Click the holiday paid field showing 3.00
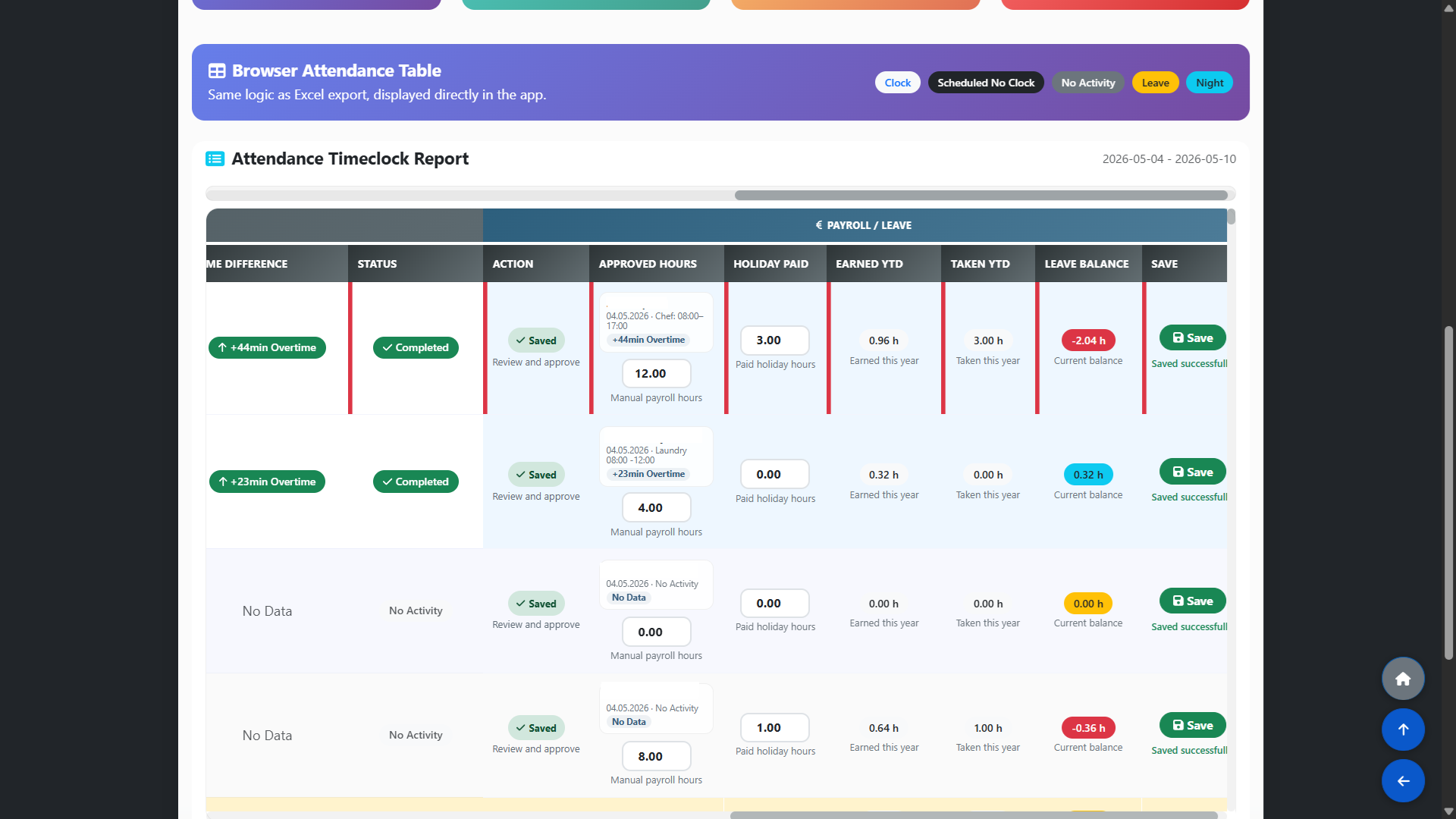The image size is (1456, 819). (x=775, y=340)
